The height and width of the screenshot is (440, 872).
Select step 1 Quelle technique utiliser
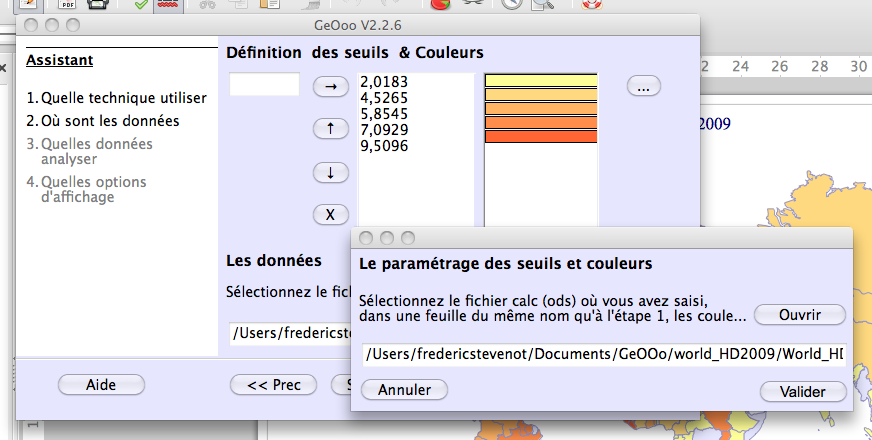click(117, 98)
